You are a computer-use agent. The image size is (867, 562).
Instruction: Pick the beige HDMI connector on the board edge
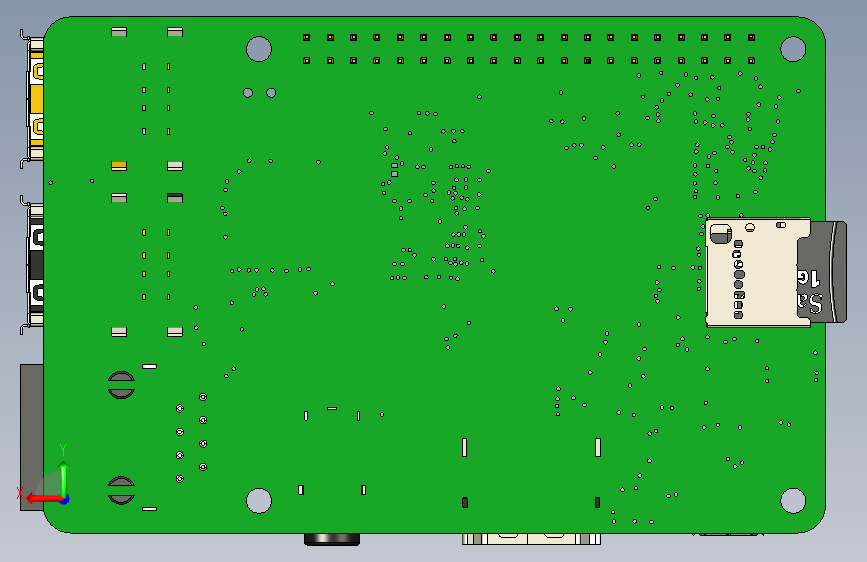pyautogui.click(x=531, y=539)
